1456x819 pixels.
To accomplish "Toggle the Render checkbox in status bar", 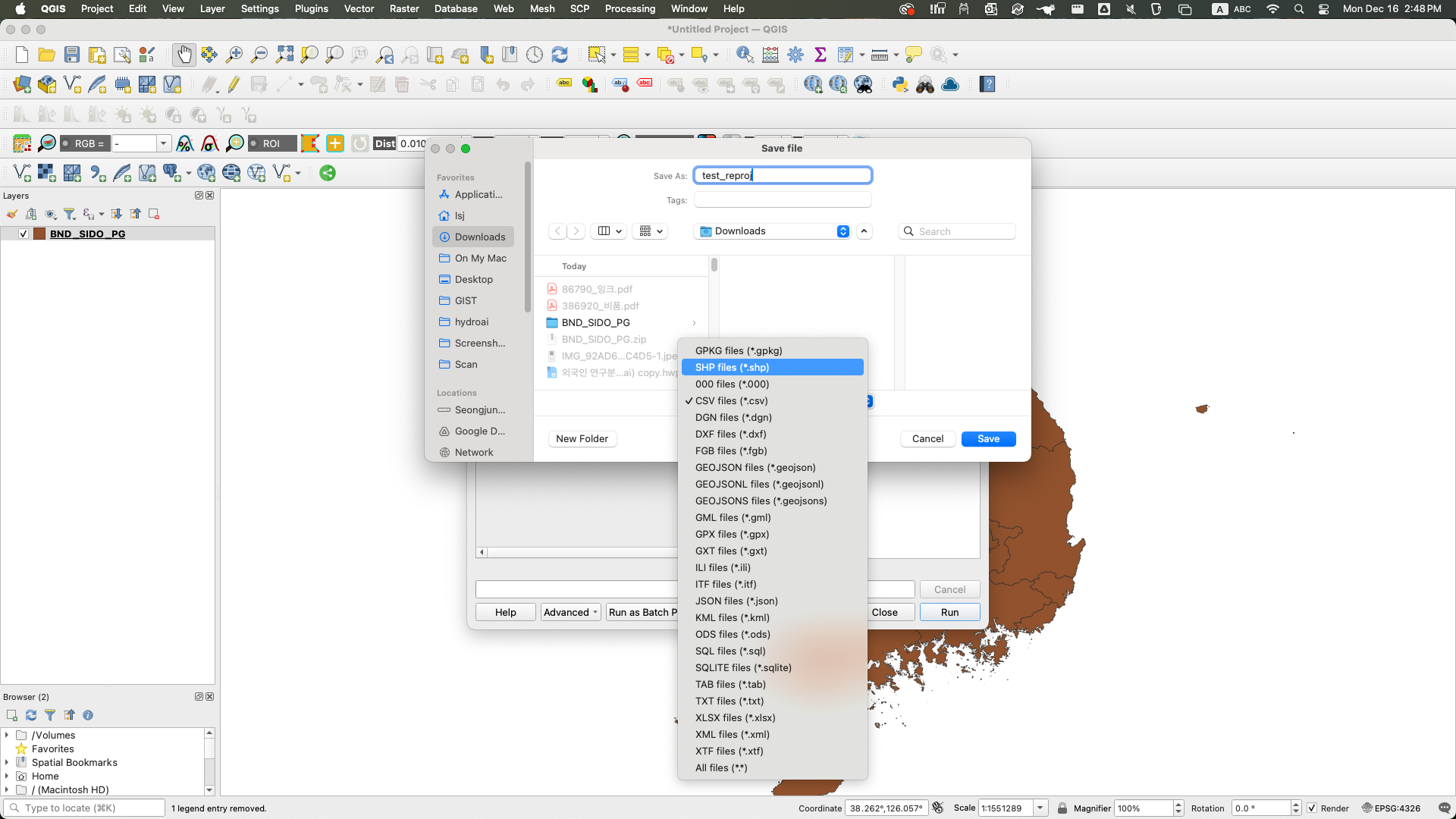I will coord(1312,808).
